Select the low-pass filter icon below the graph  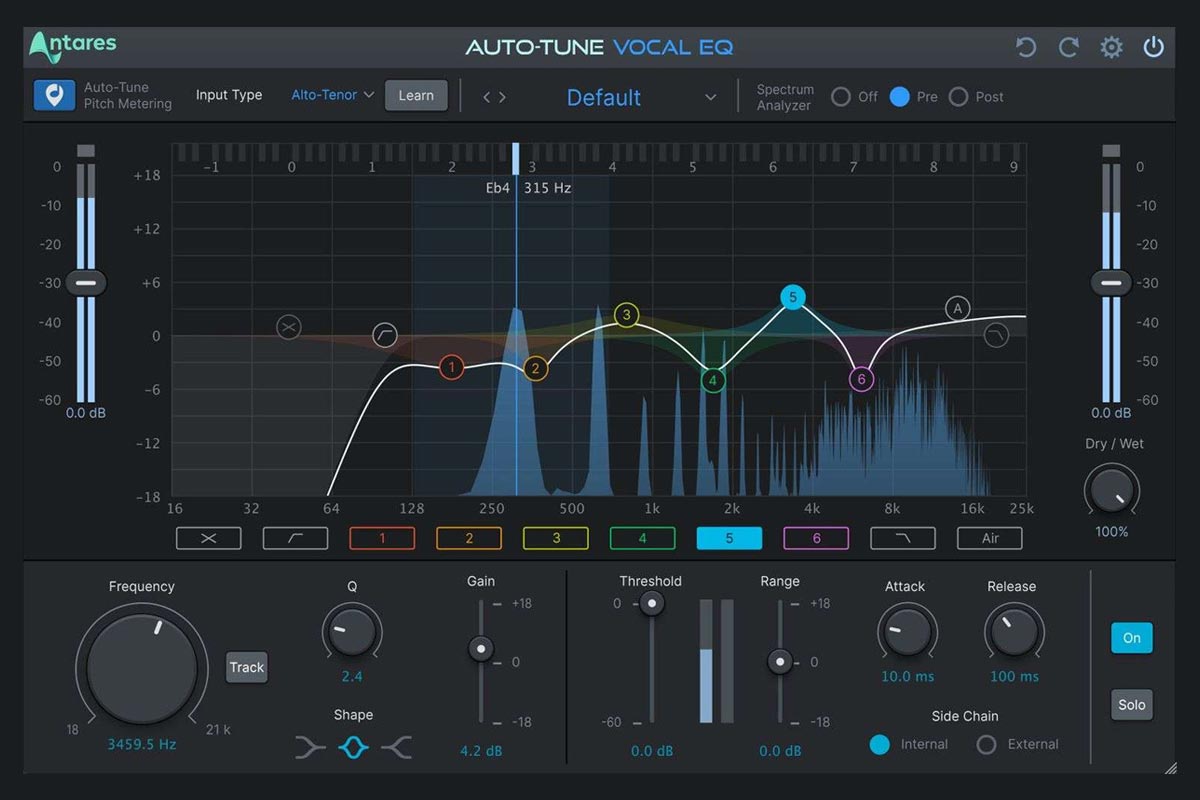tap(903, 538)
